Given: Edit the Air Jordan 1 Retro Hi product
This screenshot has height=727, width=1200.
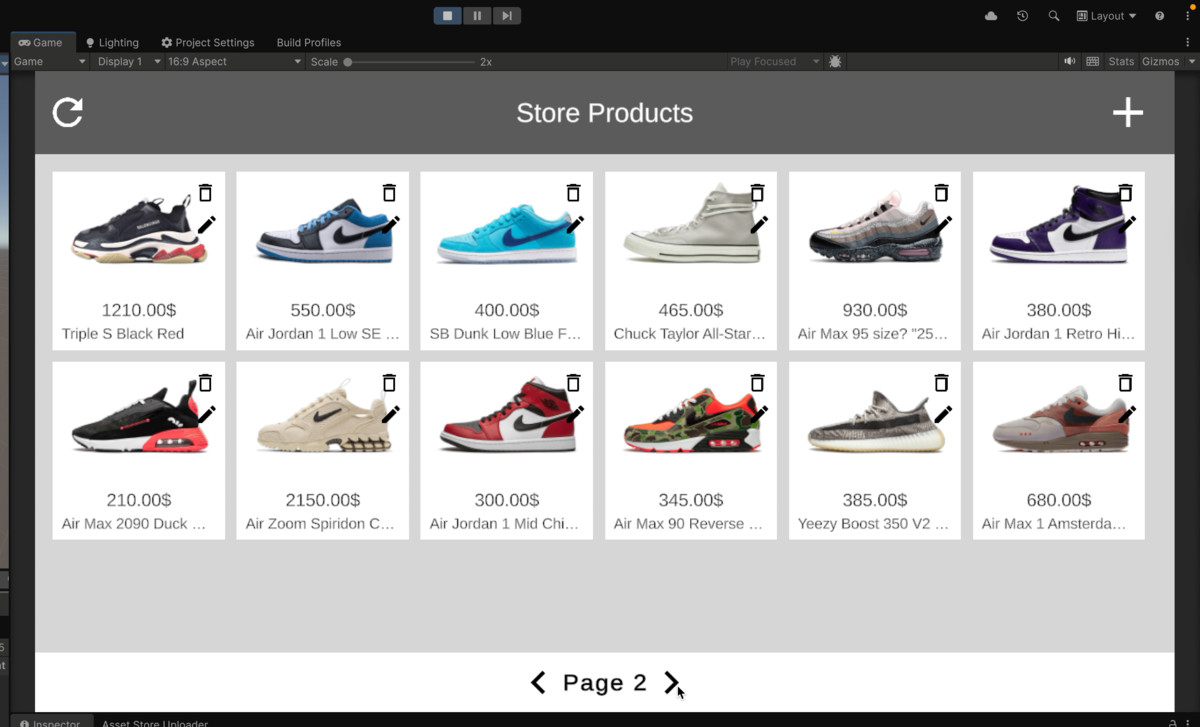Looking at the screenshot, I should click(x=1126, y=225).
